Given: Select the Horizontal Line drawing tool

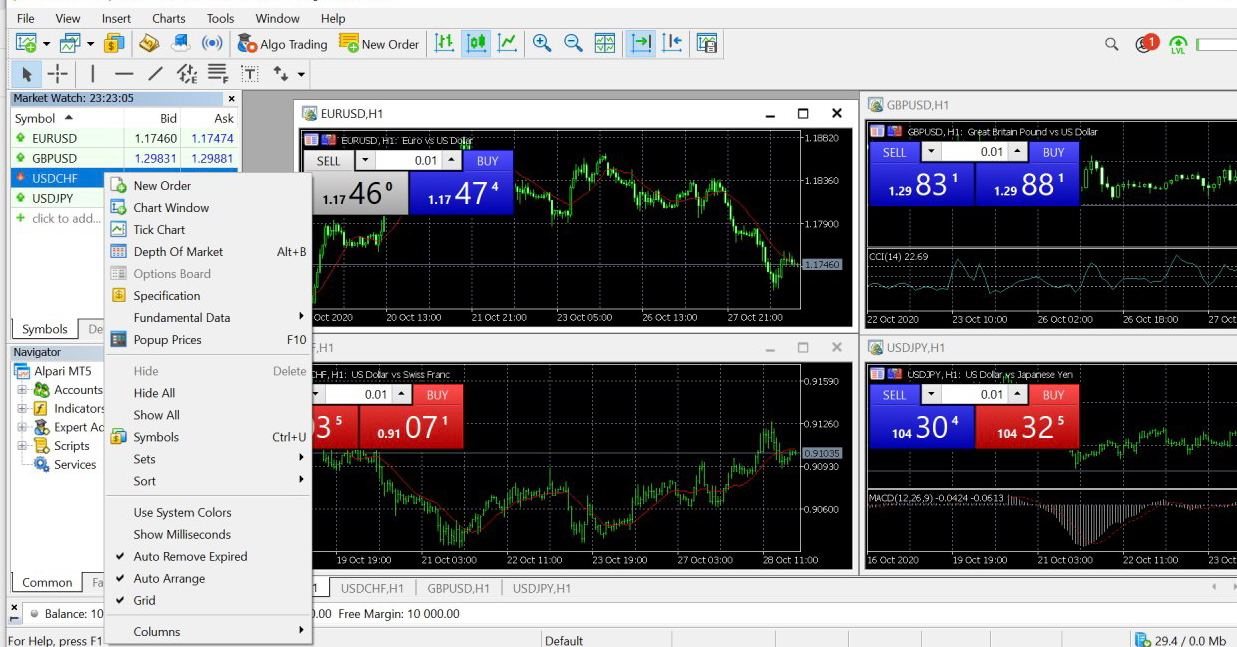Looking at the screenshot, I should 124,73.
